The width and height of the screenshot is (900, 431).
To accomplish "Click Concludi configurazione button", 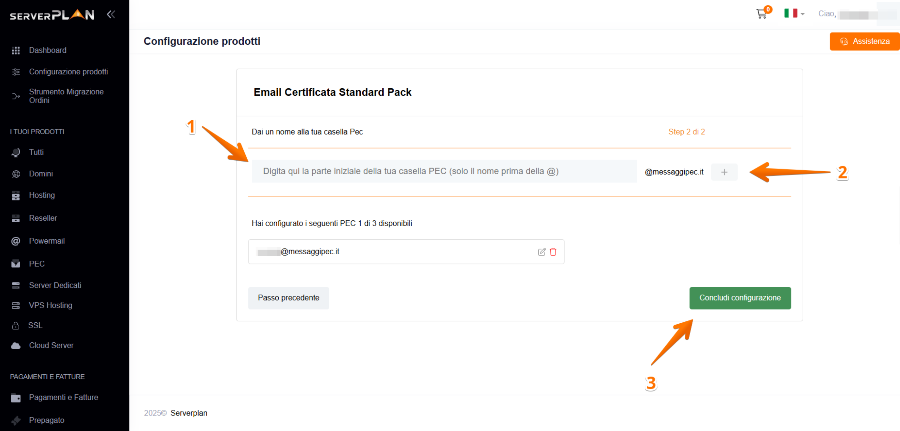I will (x=739, y=298).
